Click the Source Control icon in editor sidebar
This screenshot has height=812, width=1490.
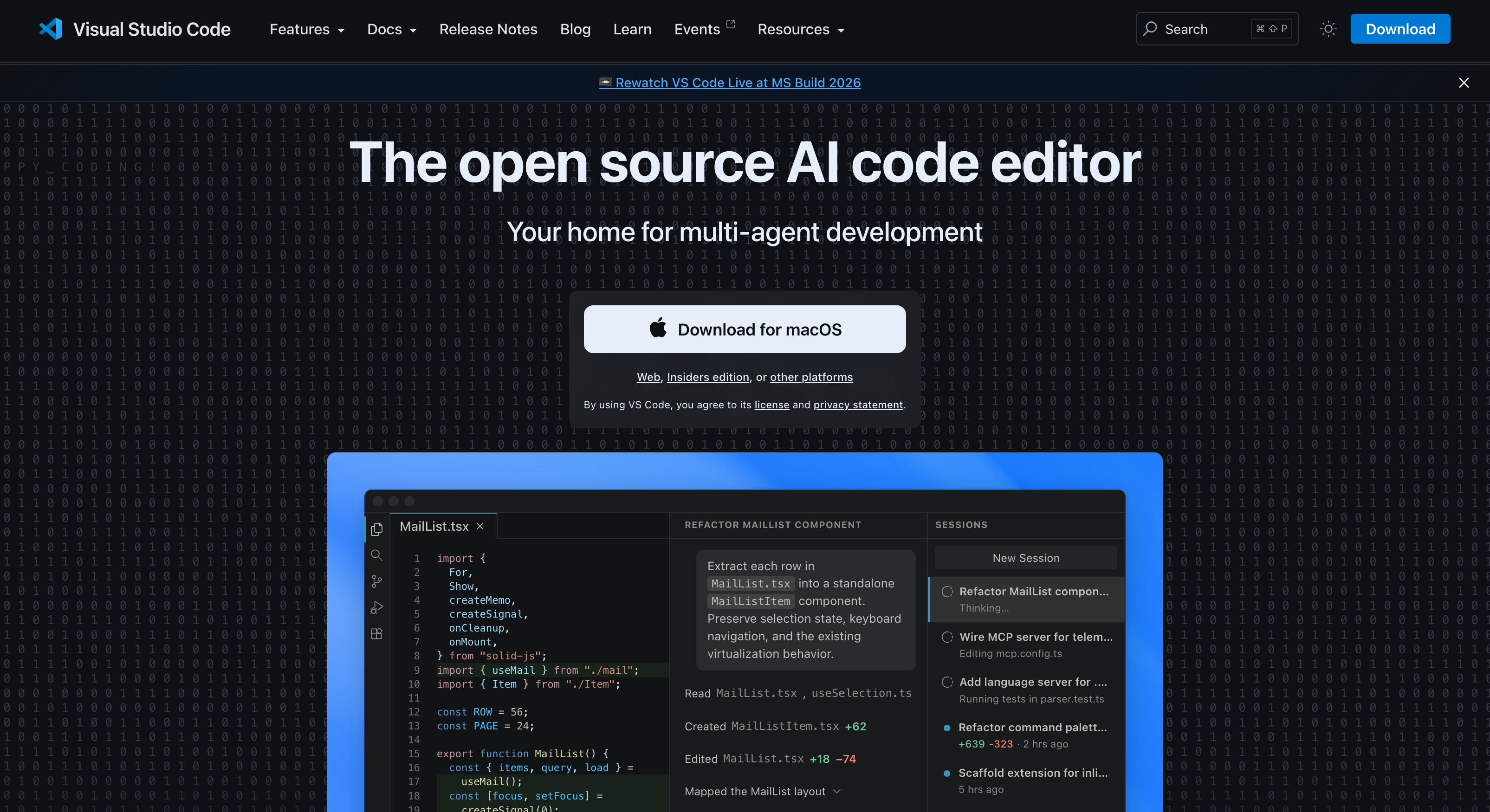tap(376, 581)
